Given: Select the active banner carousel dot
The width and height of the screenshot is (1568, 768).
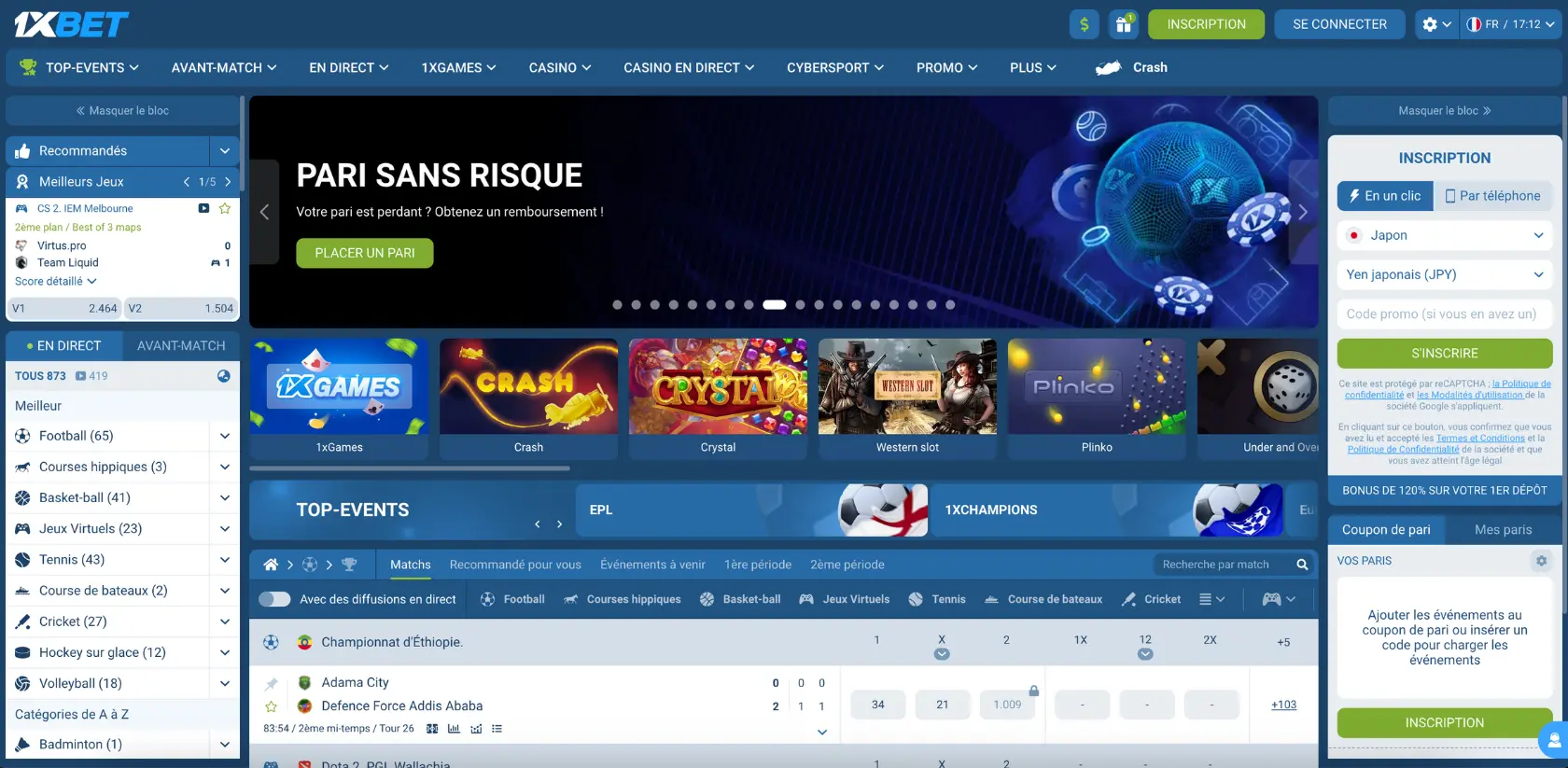Looking at the screenshot, I should pyautogui.click(x=774, y=304).
